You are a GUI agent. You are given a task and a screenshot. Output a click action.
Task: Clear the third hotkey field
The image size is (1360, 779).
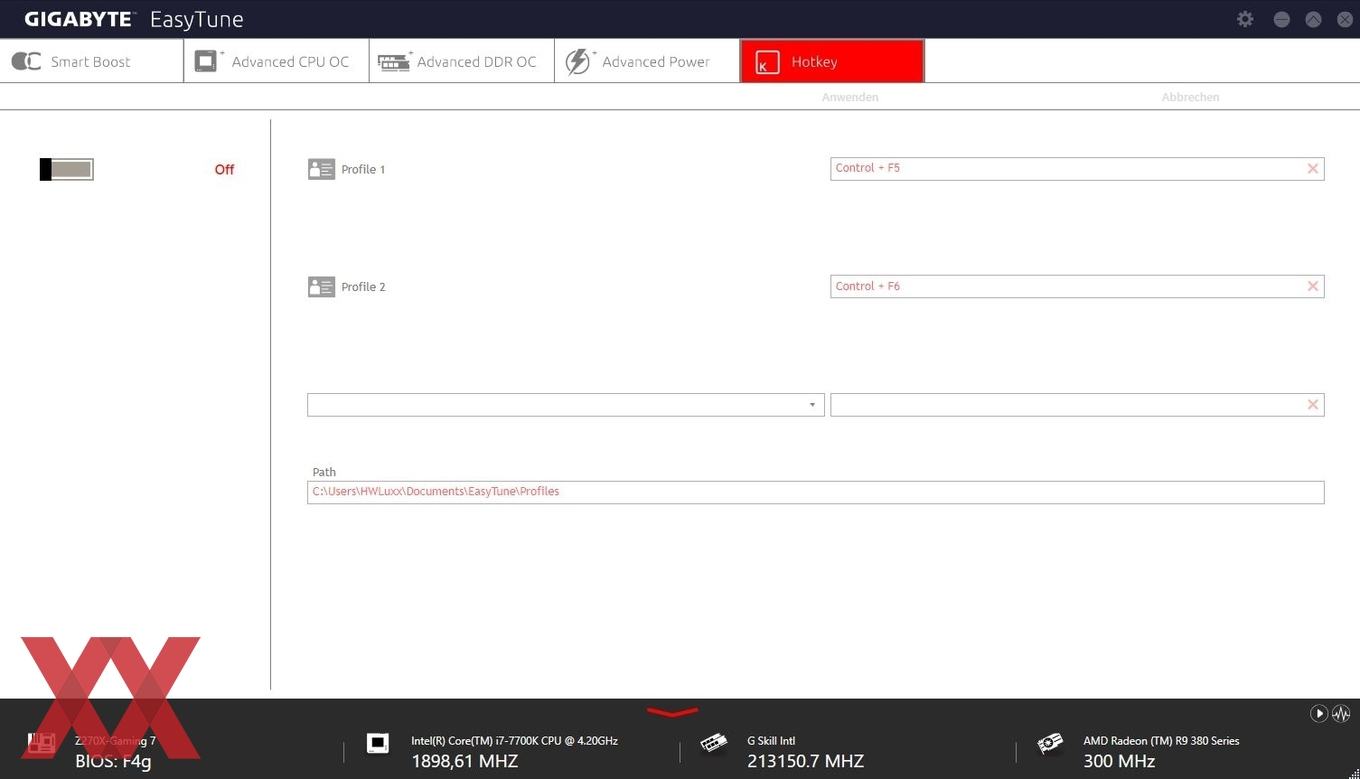click(1313, 405)
